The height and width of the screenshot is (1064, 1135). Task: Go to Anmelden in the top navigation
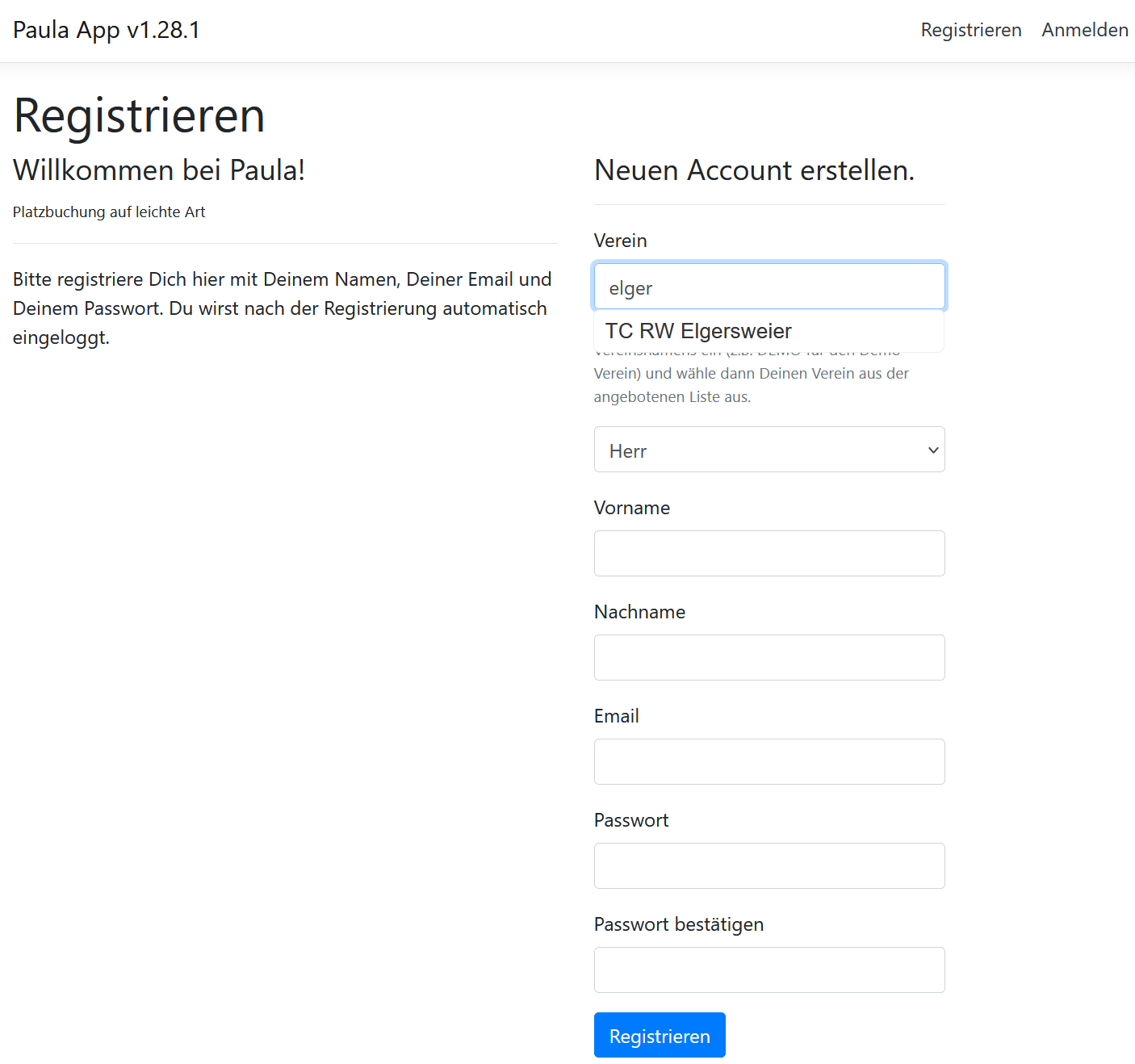pyautogui.click(x=1084, y=30)
